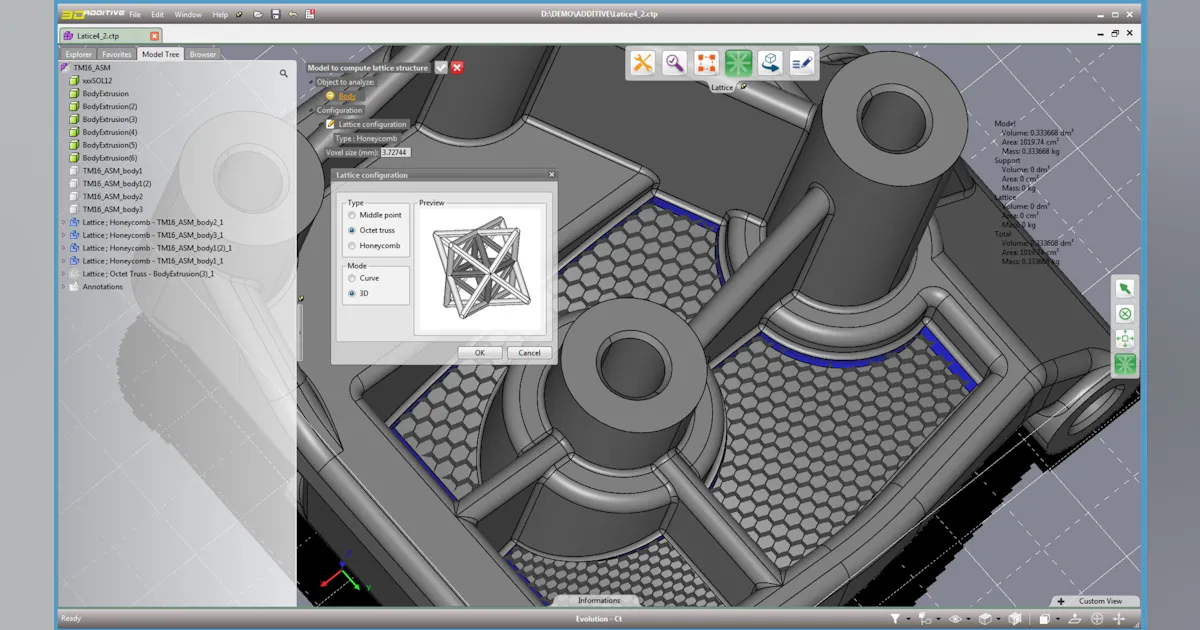Viewport: 1200px width, 630px height.
Task: Select the magnifier analysis tool in top toolbar
Action: click(x=675, y=63)
